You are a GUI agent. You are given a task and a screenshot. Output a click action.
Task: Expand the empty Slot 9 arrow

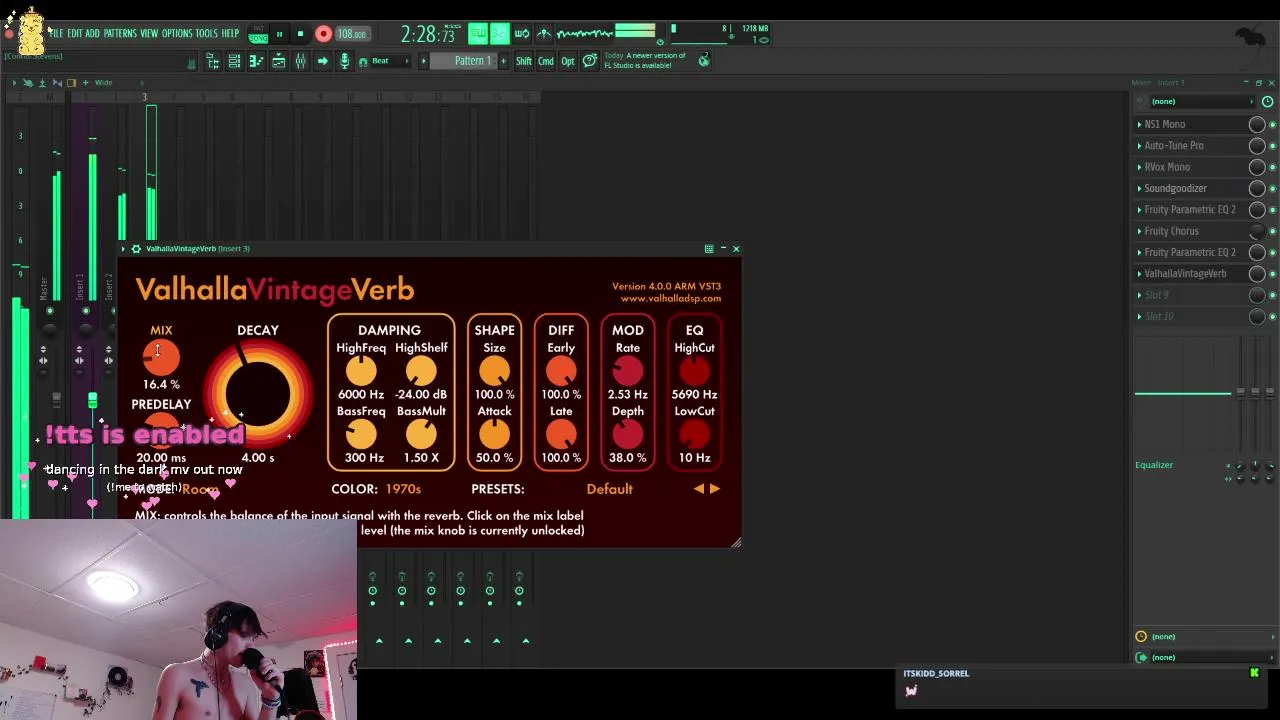(1139, 295)
